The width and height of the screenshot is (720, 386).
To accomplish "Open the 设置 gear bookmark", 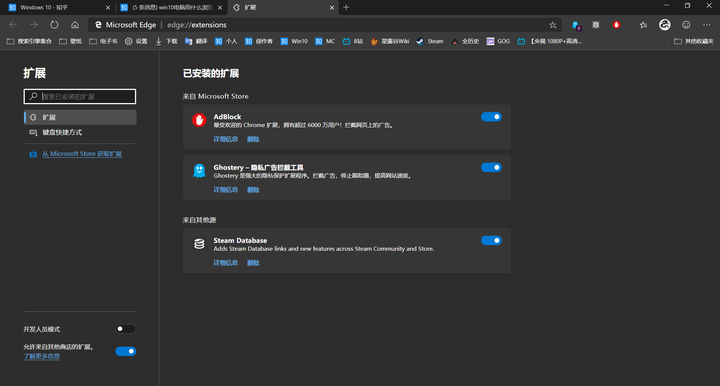I will point(136,41).
